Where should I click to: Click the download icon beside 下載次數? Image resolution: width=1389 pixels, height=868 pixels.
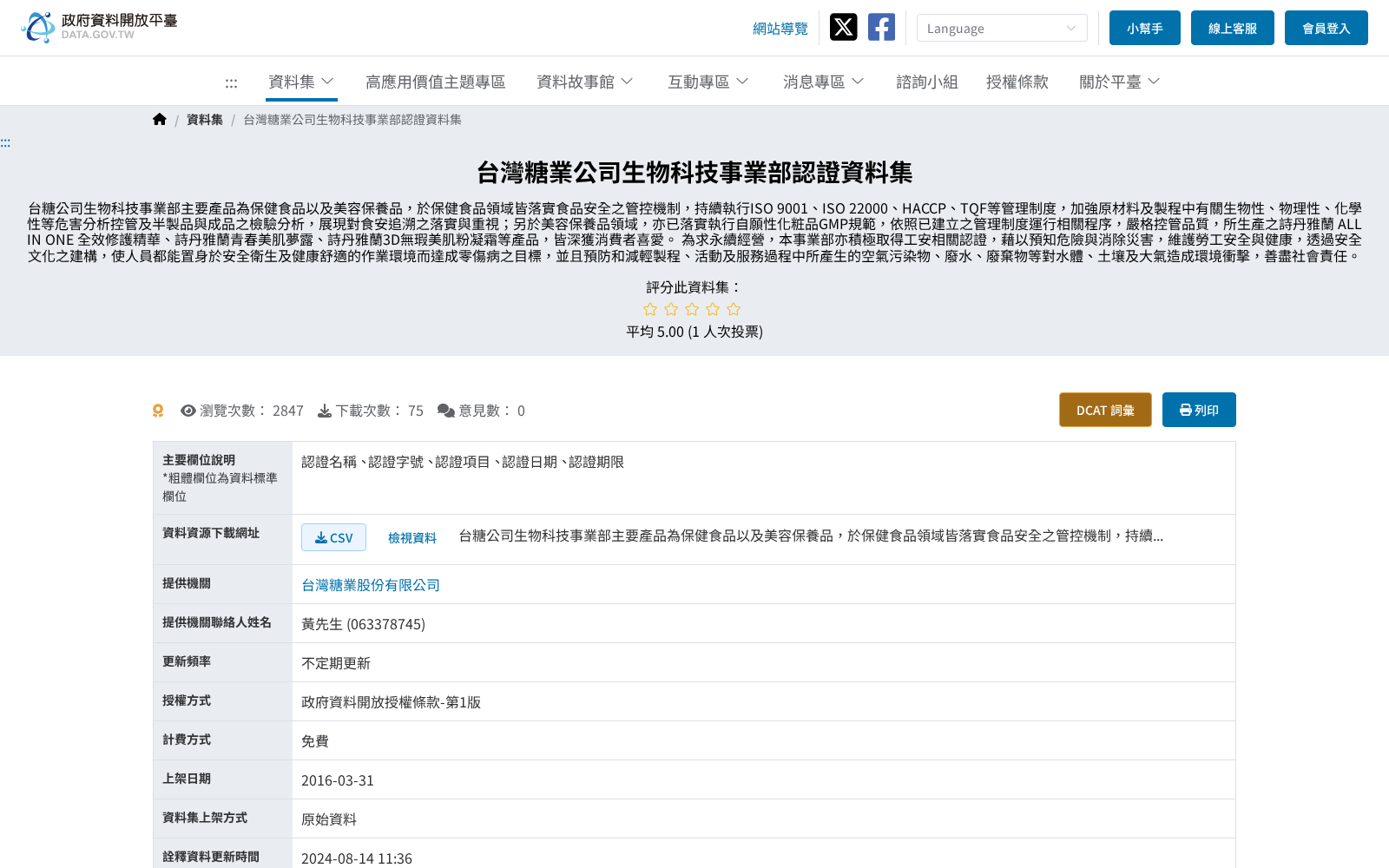pyautogui.click(x=325, y=411)
